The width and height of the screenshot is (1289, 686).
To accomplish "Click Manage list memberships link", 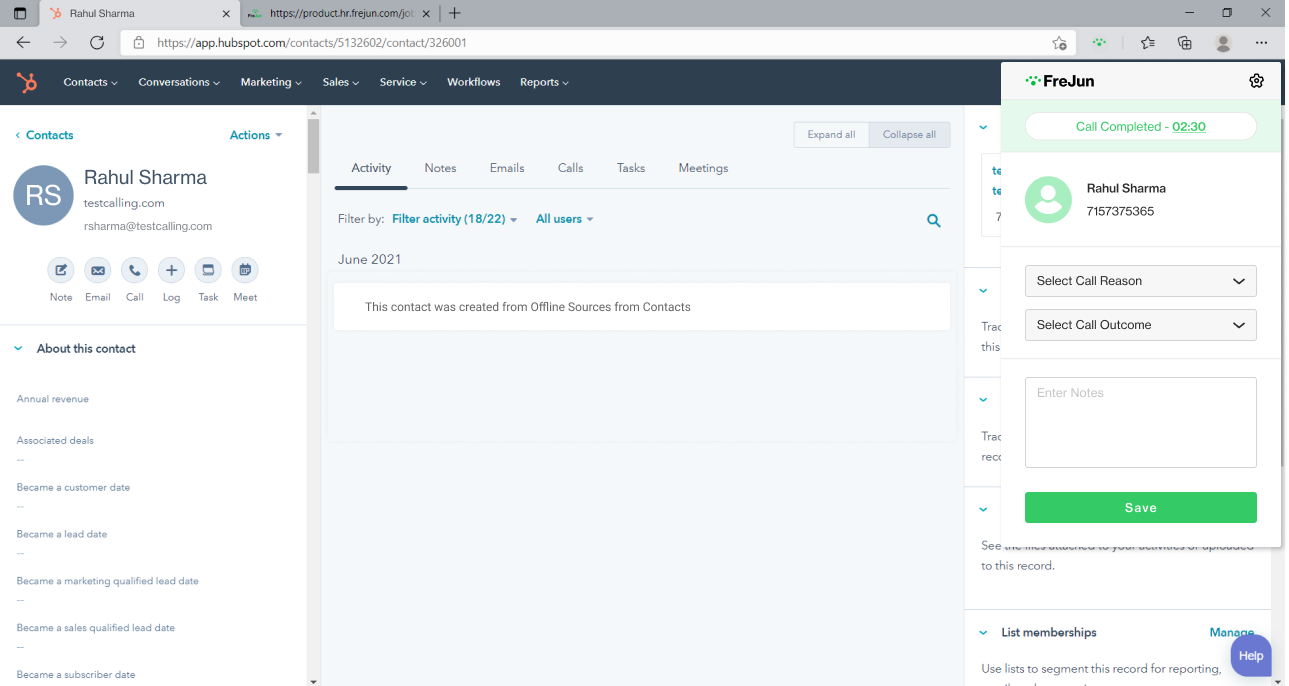I will pos(1232,633).
